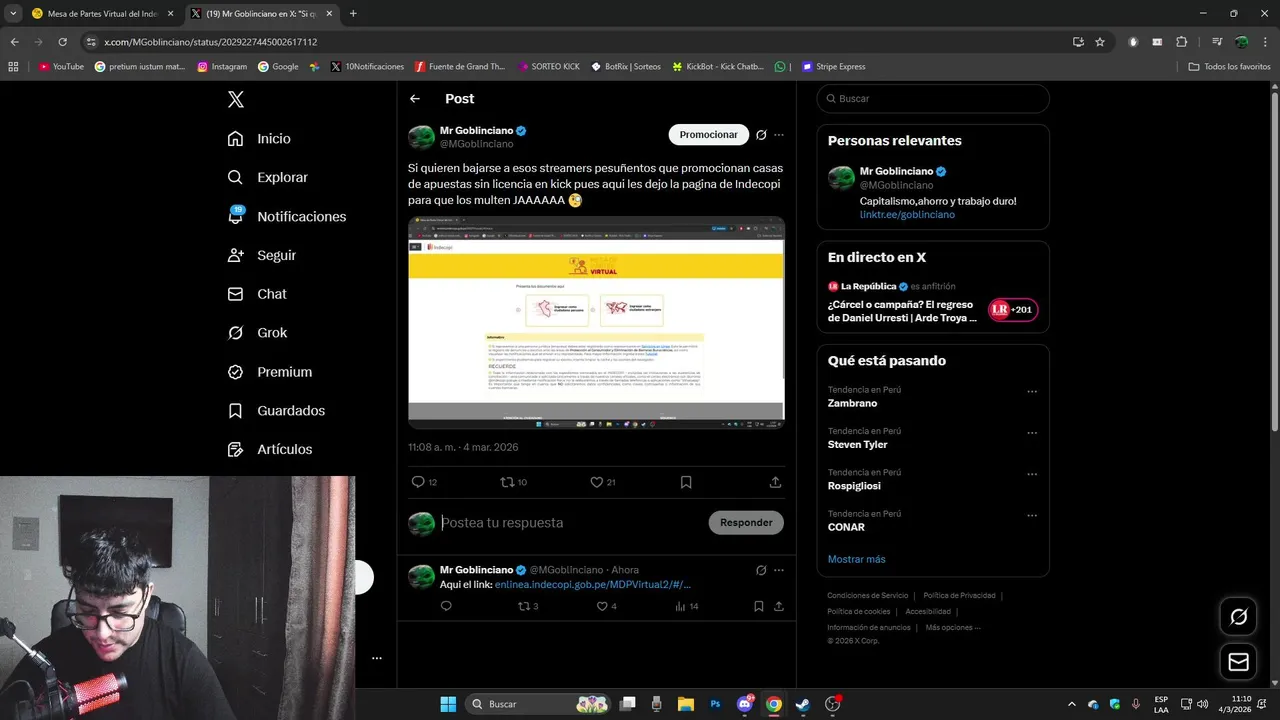The height and width of the screenshot is (720, 1280).
Task: Open Explorar in the sidebar
Action: click(x=267, y=177)
